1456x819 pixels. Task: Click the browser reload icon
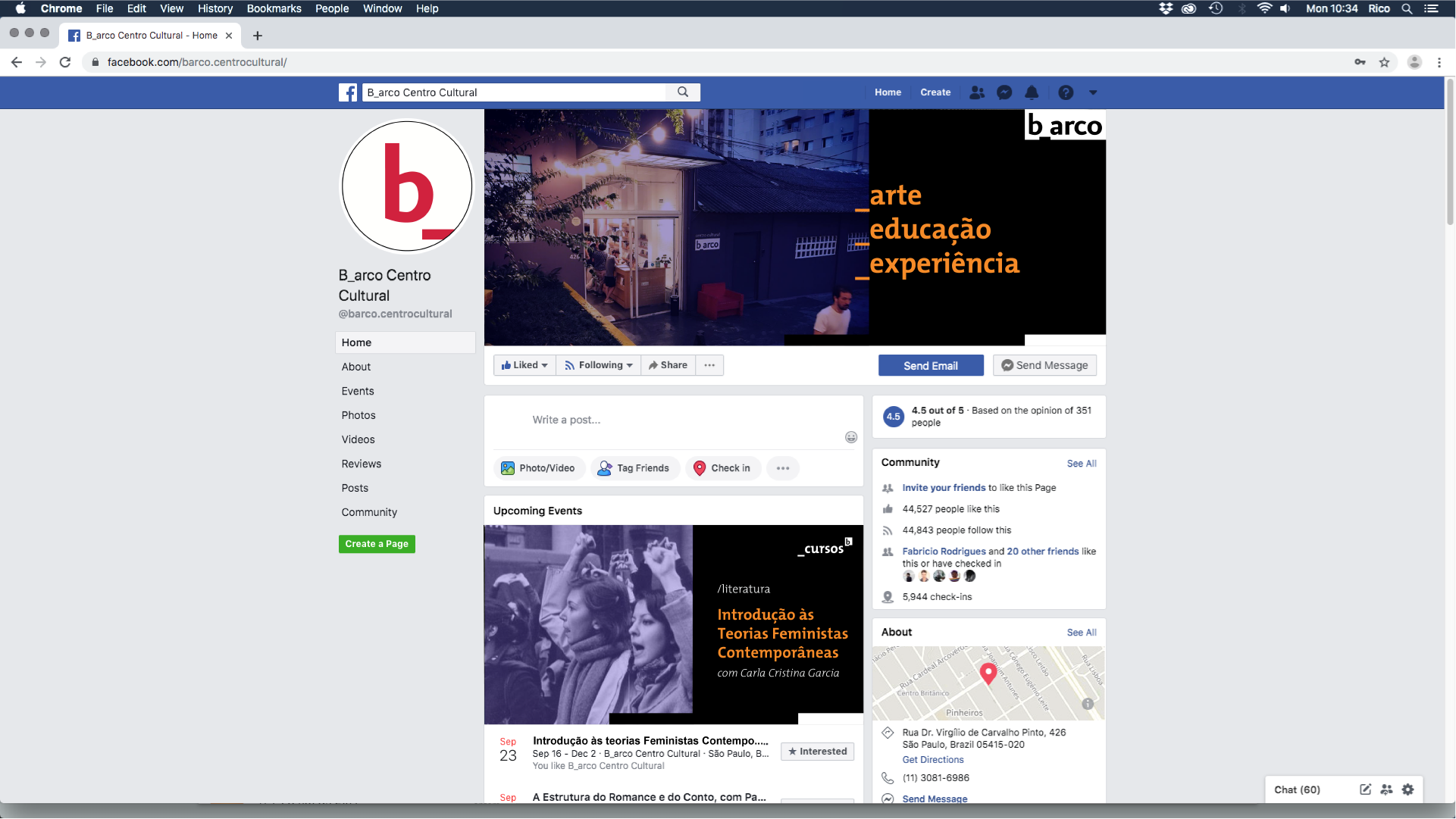65,62
